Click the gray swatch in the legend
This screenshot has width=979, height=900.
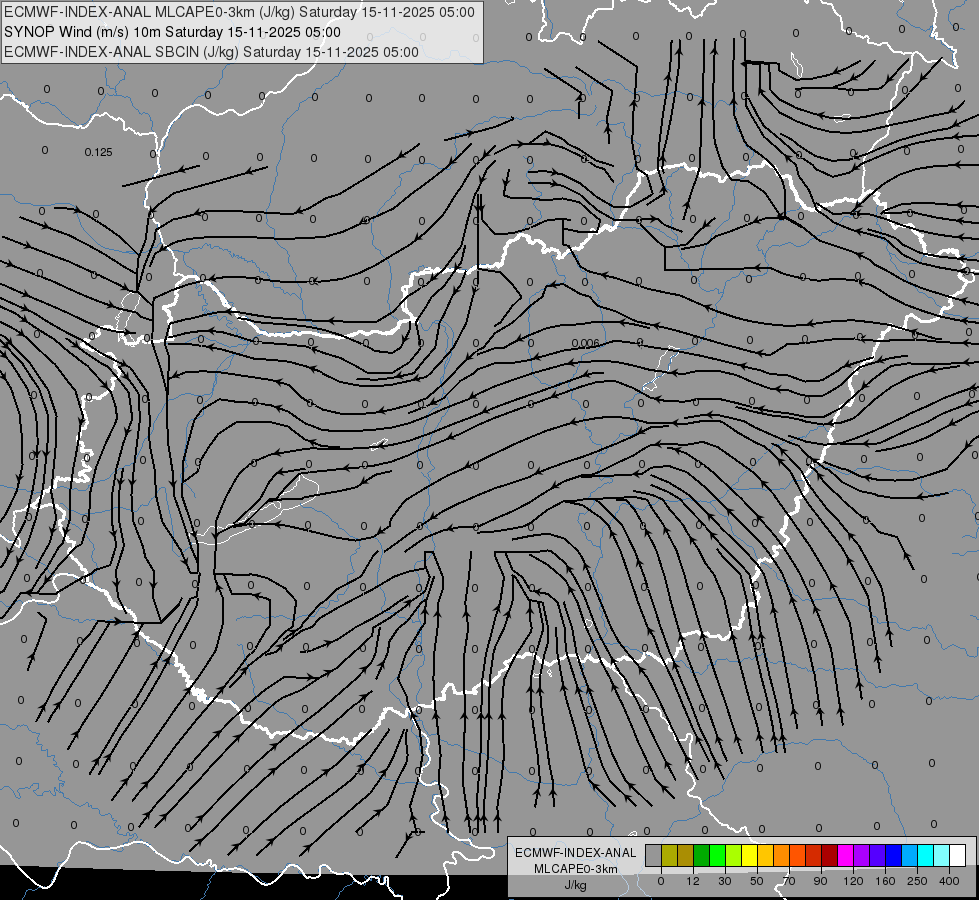[654, 855]
